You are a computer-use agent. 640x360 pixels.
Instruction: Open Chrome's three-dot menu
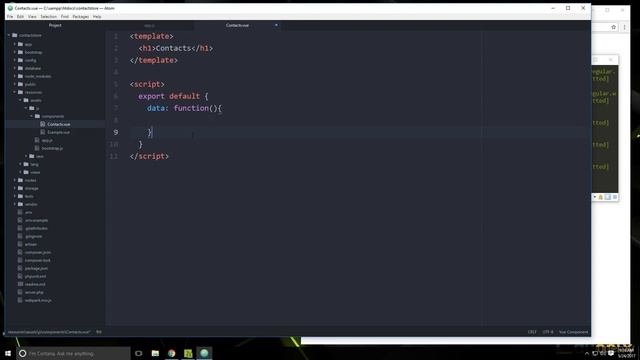(x=624, y=27)
